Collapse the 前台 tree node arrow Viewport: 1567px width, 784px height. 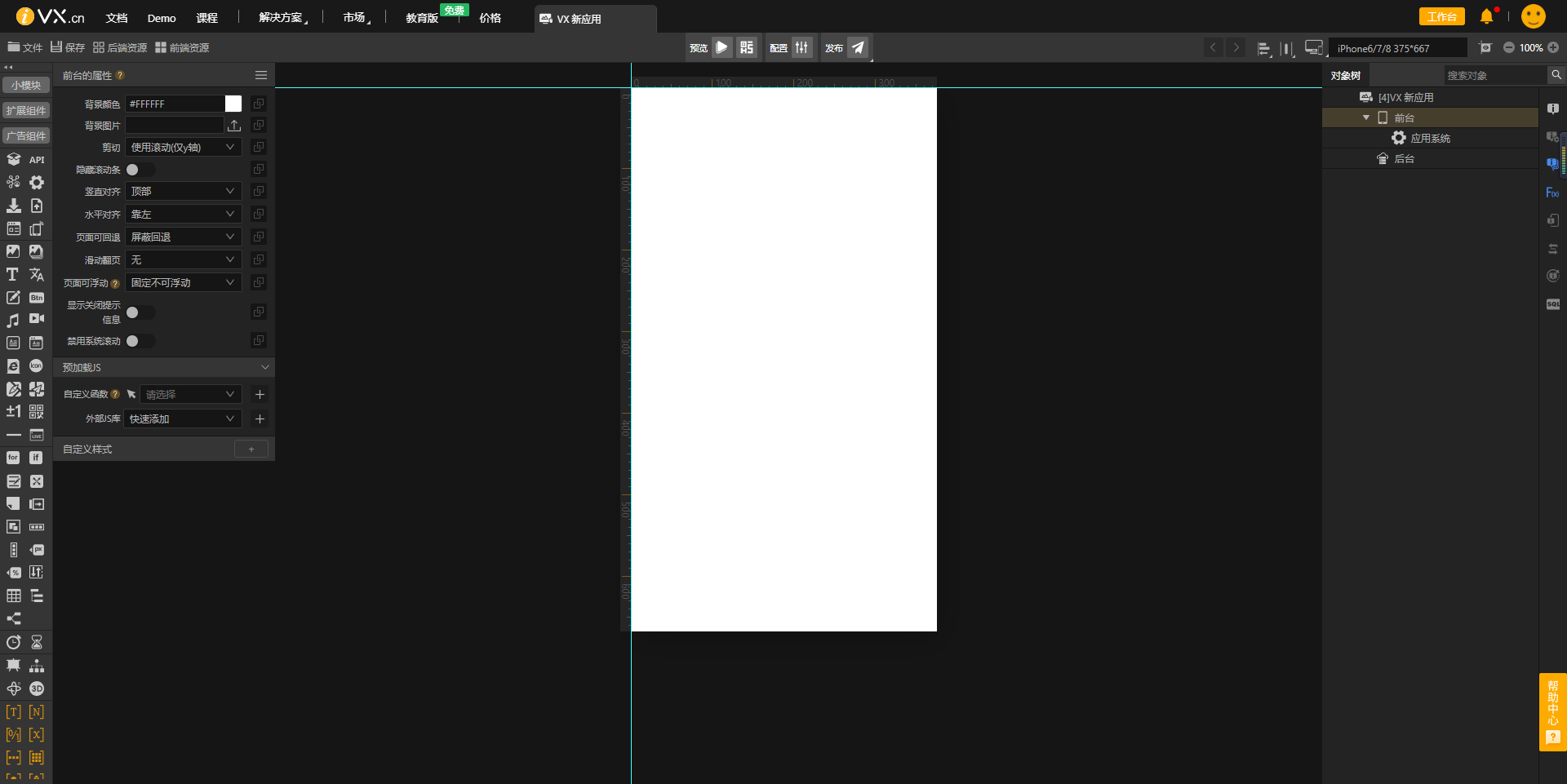point(1366,117)
